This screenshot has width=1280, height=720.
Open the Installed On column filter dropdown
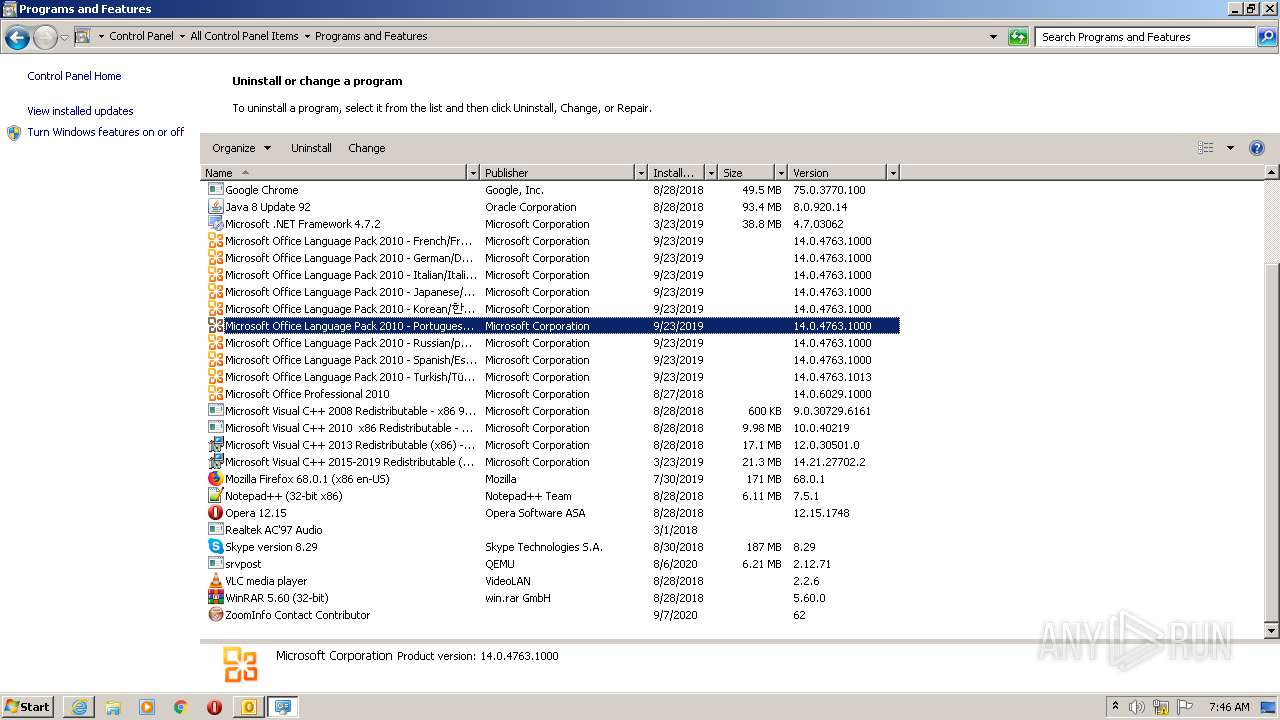click(711, 173)
